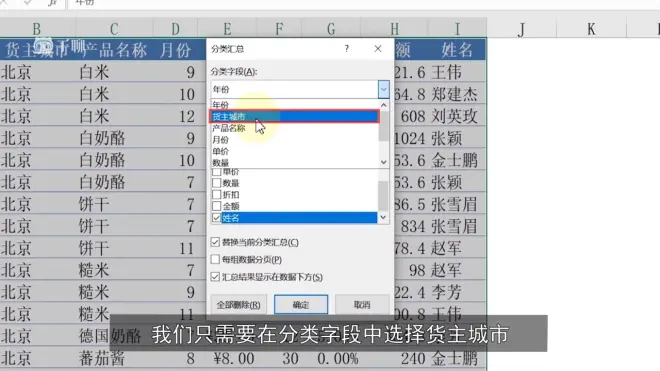Click the 蕃茄酱 product cell
The width and height of the screenshot is (660, 371).
[114, 358]
